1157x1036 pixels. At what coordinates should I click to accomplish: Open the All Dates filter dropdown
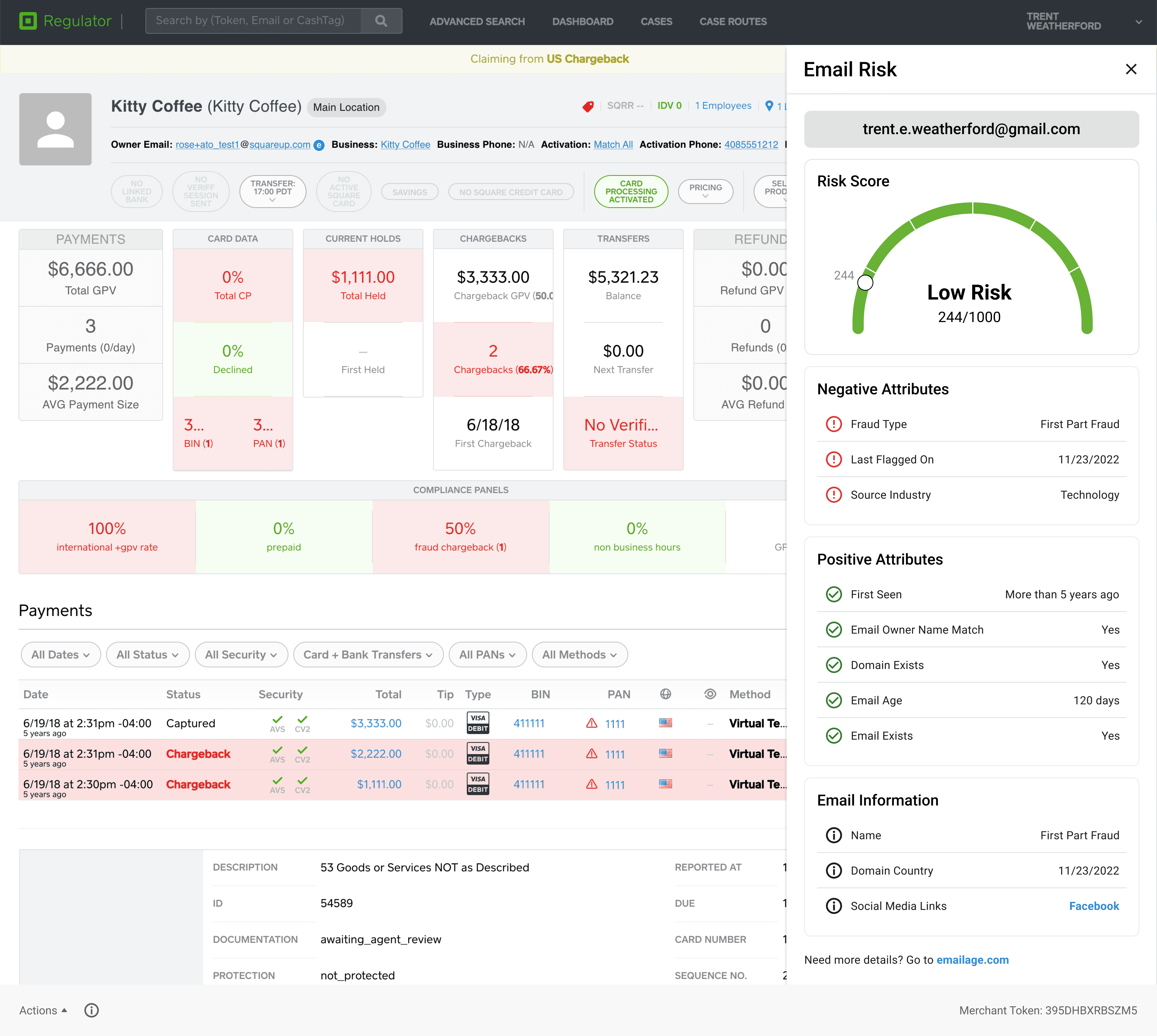coord(60,655)
